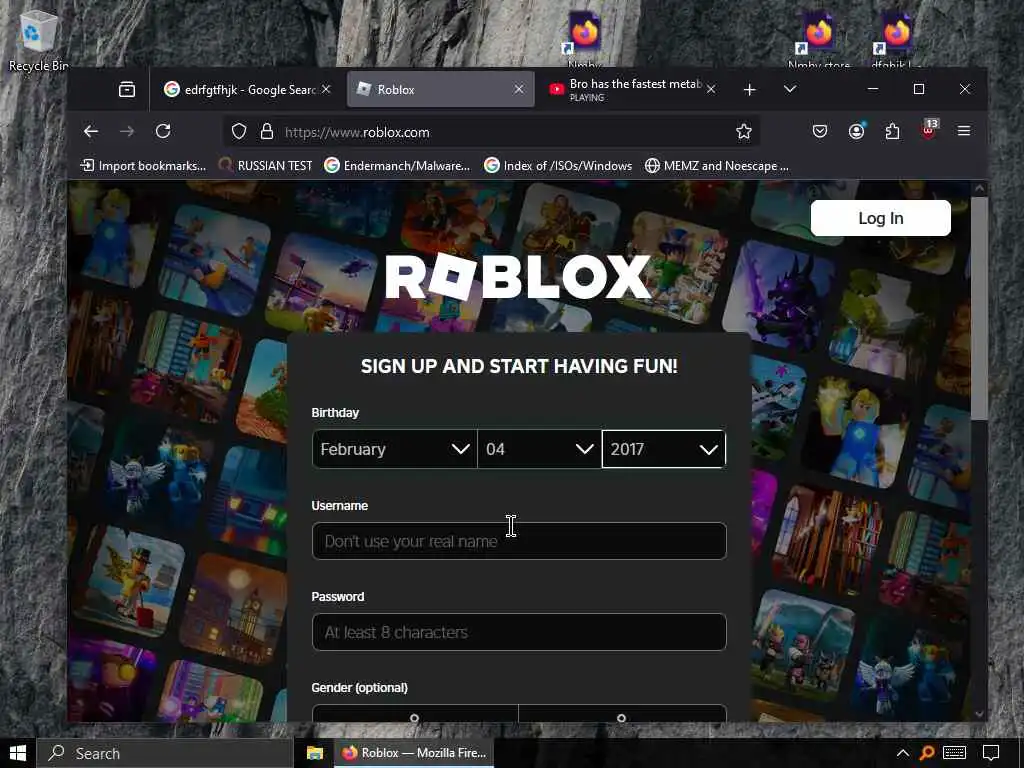Open the Pocket save icon

(820, 131)
